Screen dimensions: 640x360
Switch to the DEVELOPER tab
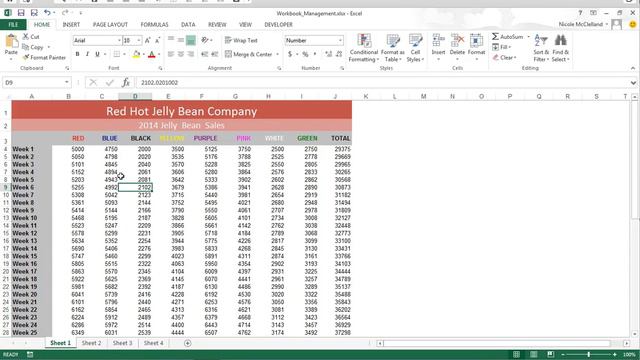278,24
